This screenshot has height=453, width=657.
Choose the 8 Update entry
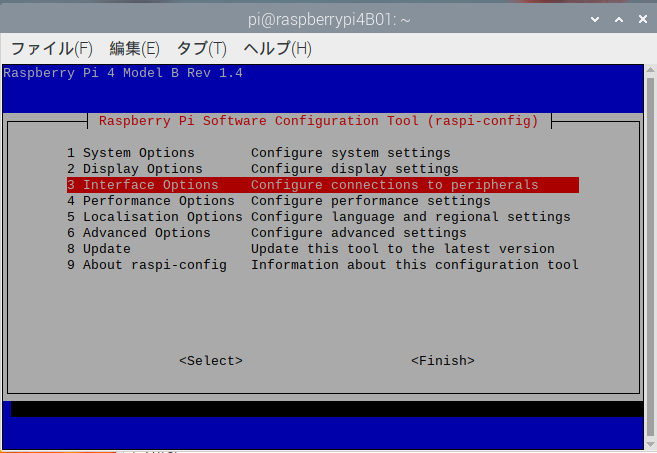pos(99,249)
